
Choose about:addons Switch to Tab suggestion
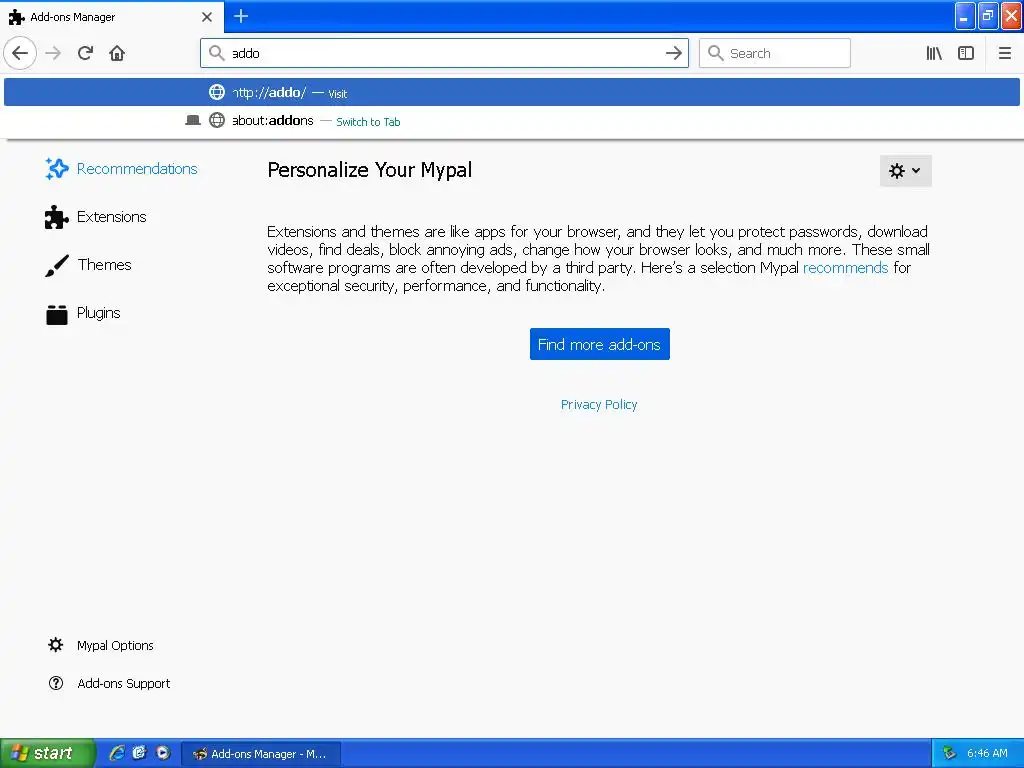(512, 121)
